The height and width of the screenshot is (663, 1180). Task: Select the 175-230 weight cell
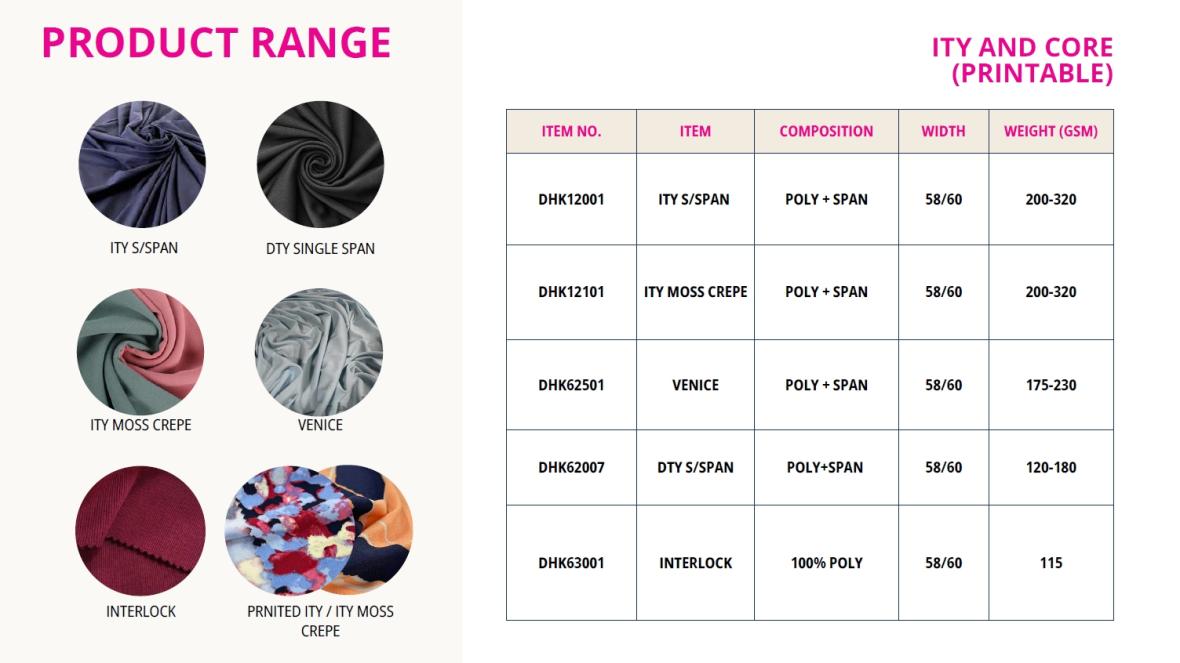(x=1051, y=385)
